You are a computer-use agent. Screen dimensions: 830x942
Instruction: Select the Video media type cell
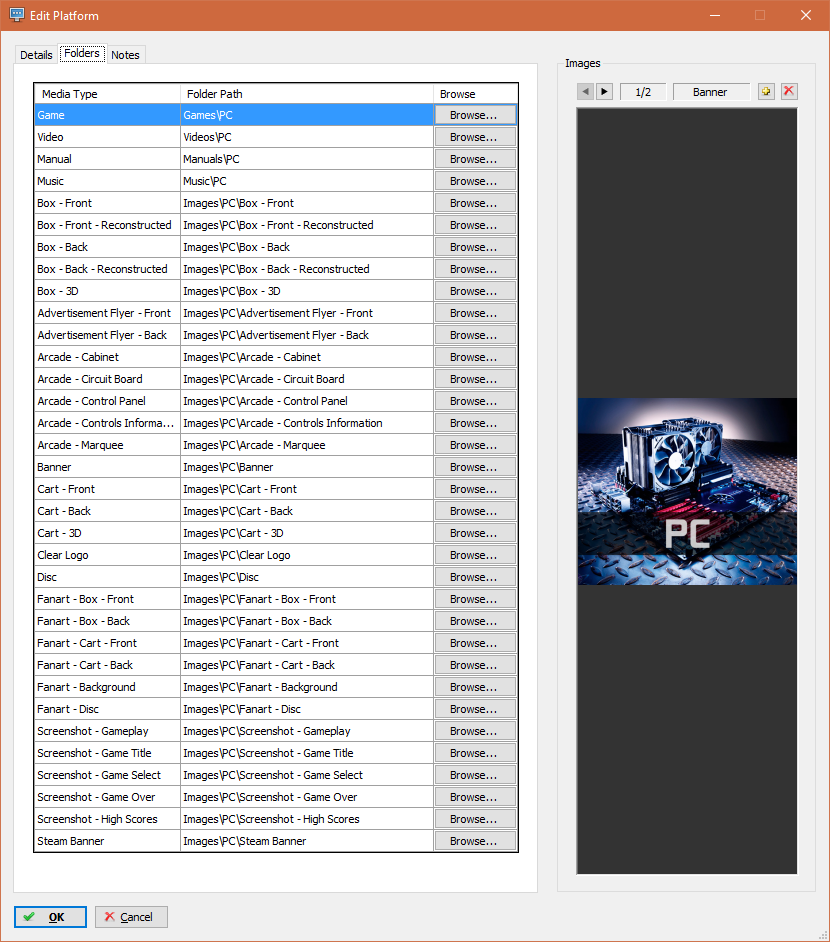(107, 137)
